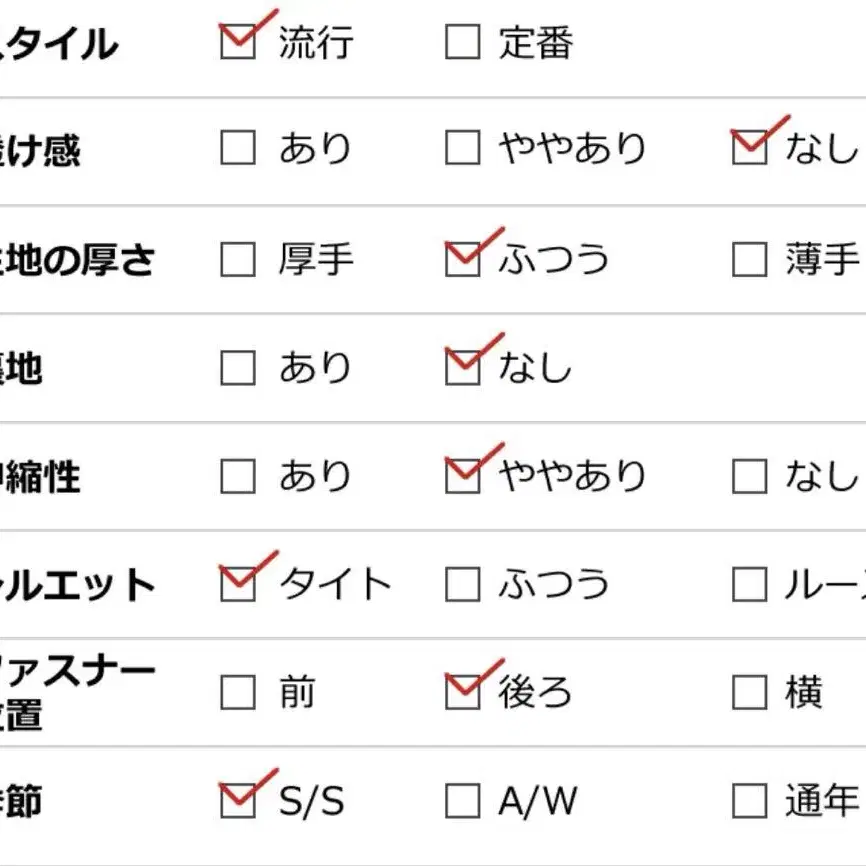Check the ふつう silhouette checkbox
The width and height of the screenshot is (866, 866).
[x=462, y=584]
